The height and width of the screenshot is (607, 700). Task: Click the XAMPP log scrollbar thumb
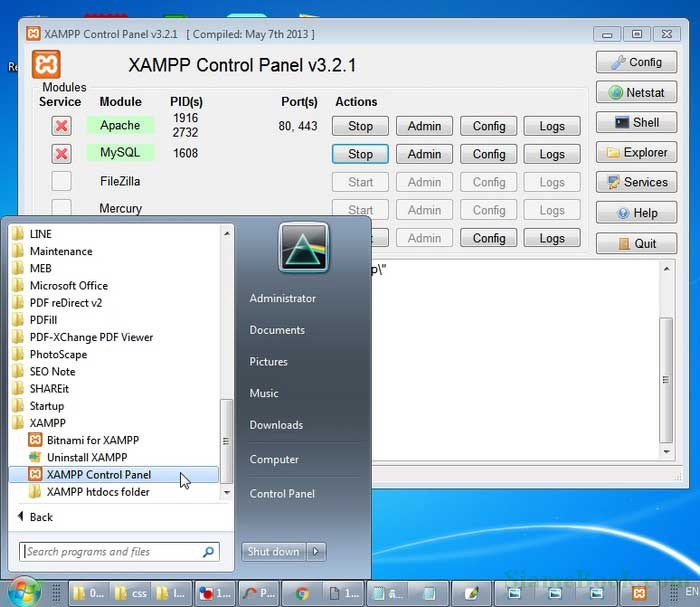coord(666,380)
